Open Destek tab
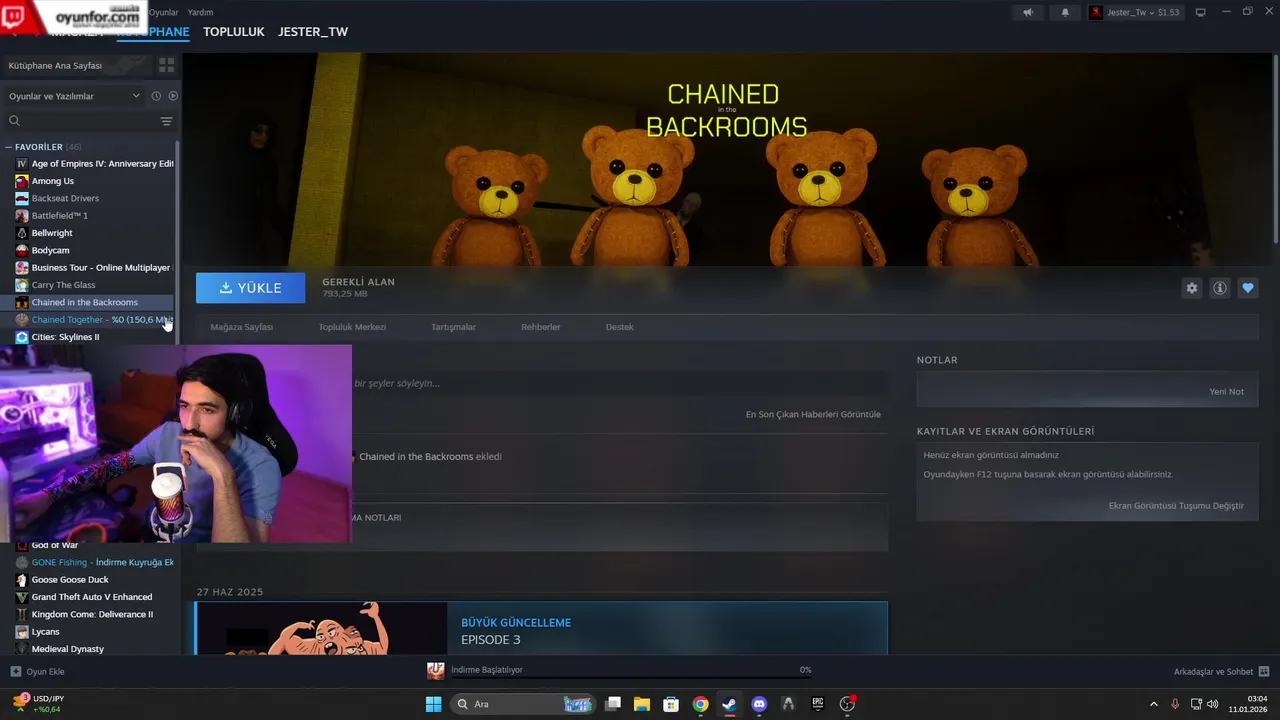 (x=619, y=327)
